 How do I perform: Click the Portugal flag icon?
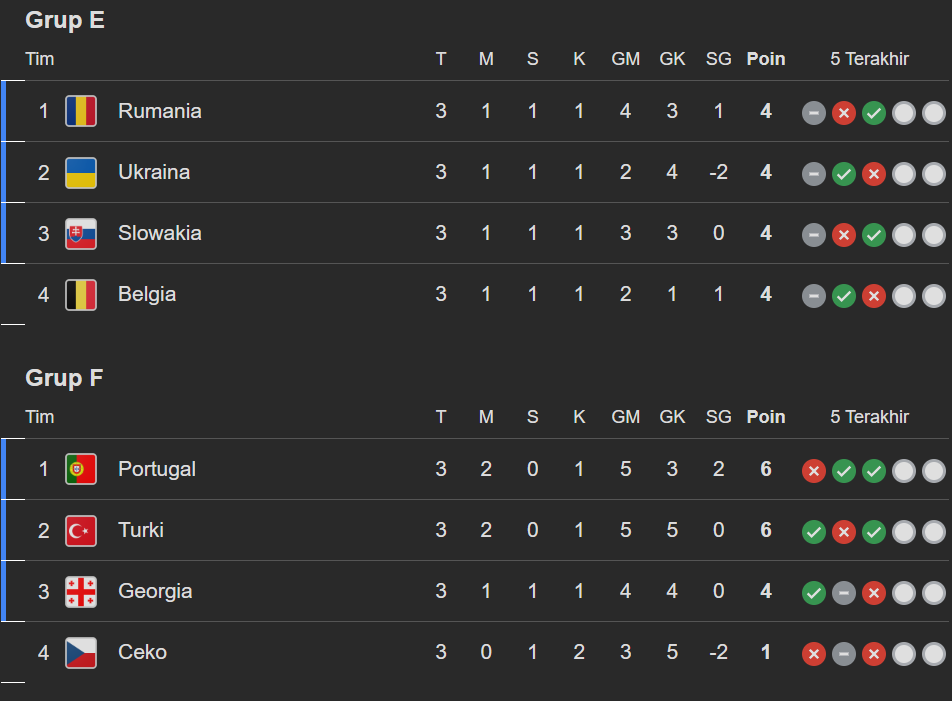click(81, 469)
